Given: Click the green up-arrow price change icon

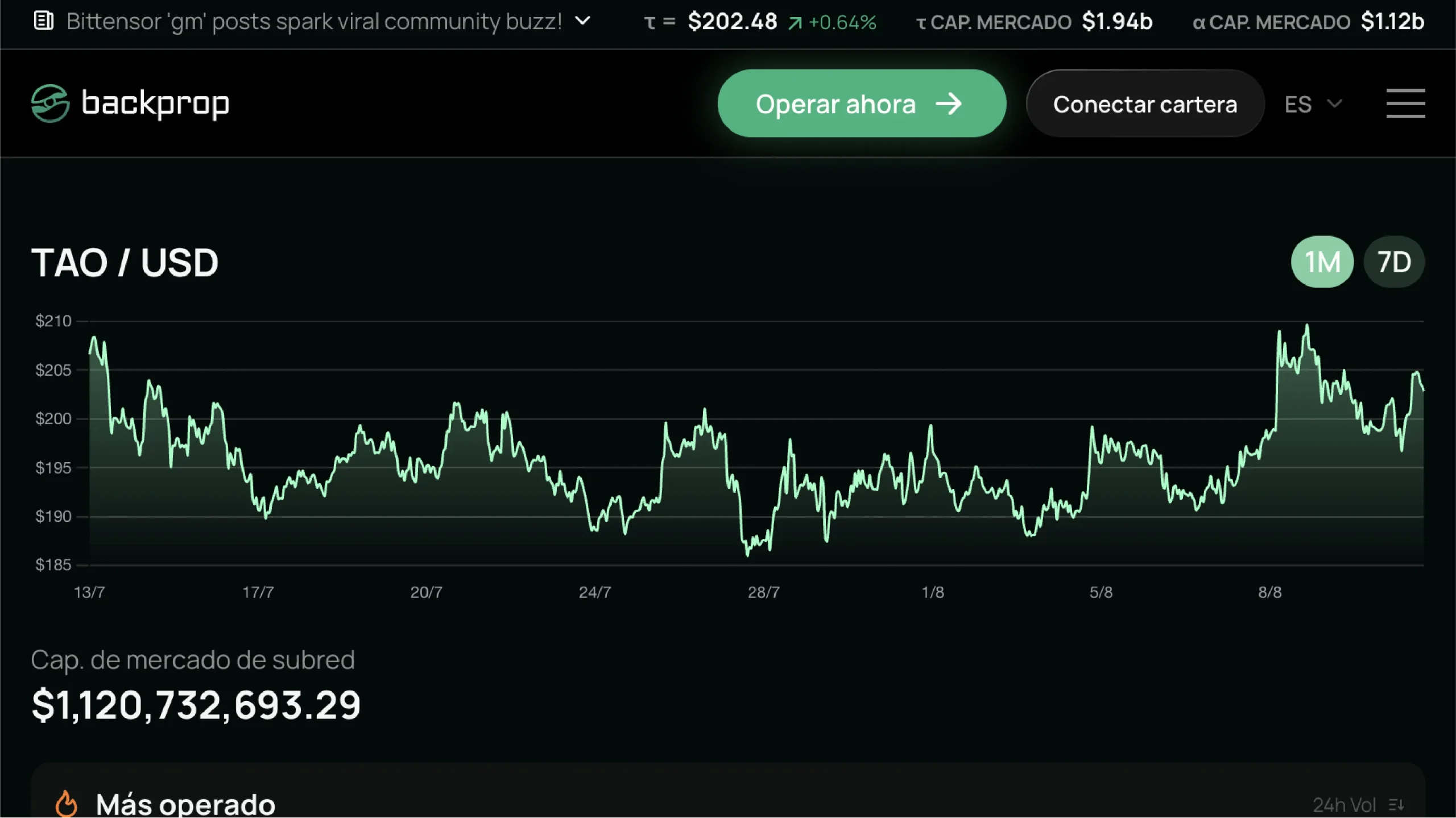Looking at the screenshot, I should point(795,23).
